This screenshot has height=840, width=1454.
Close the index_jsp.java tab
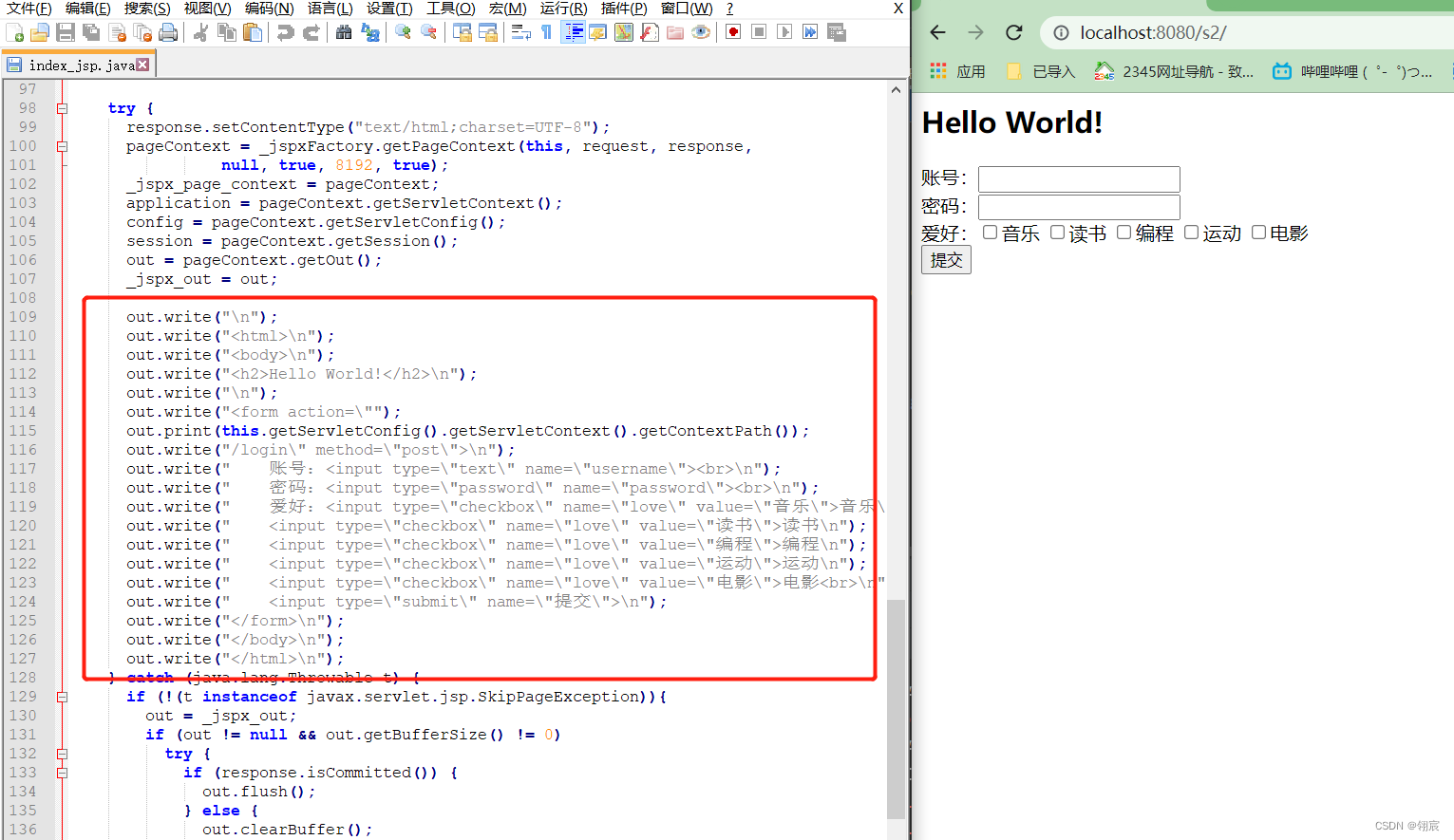[x=142, y=65]
